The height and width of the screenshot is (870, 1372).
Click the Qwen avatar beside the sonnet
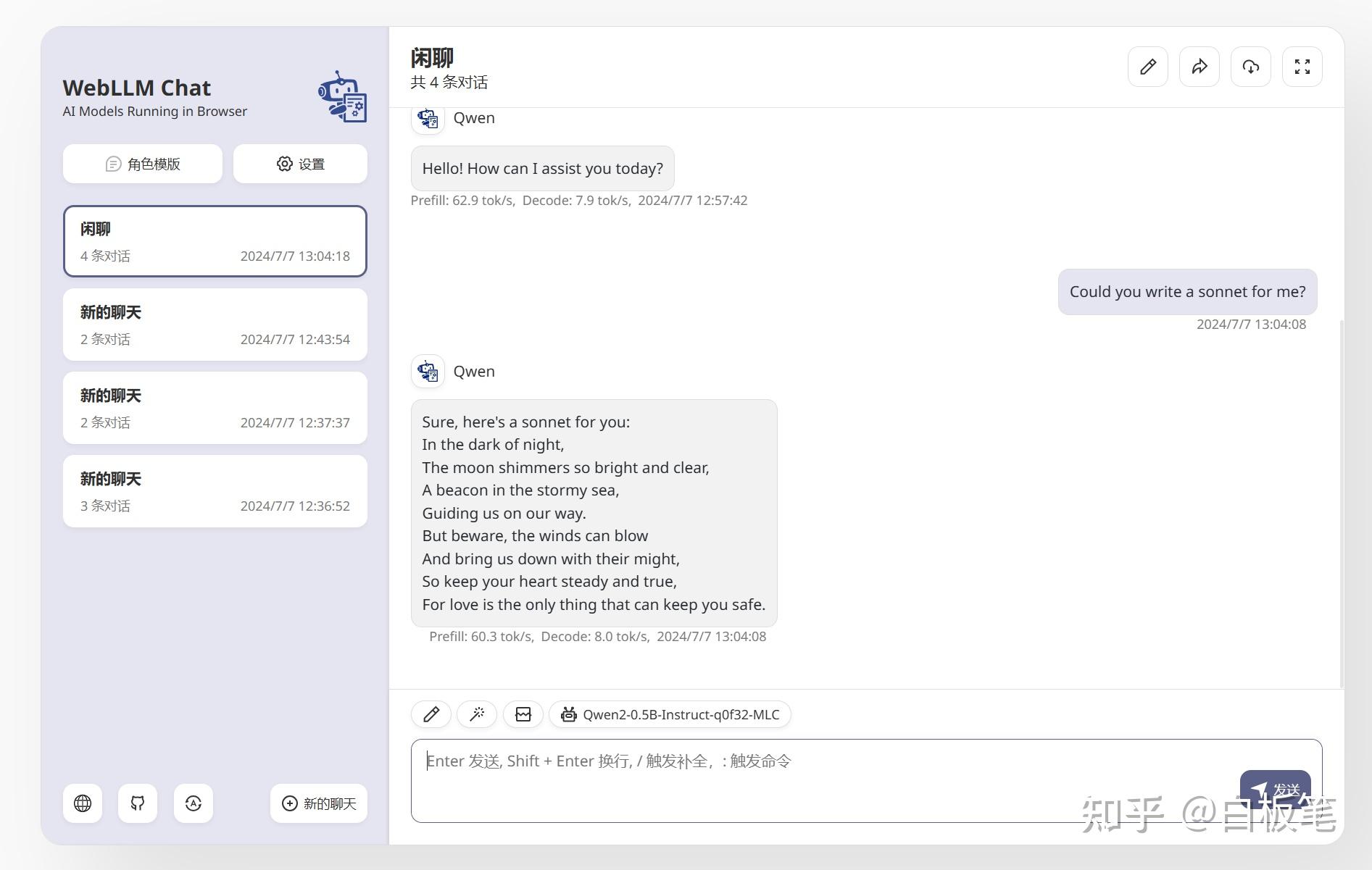click(427, 371)
